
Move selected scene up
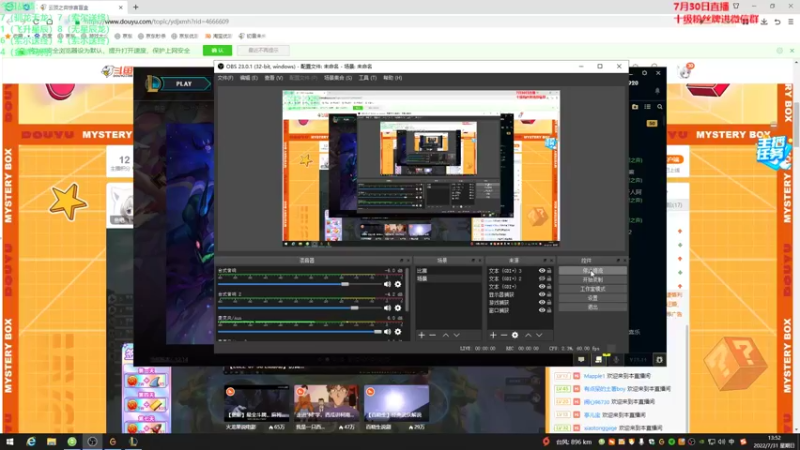tap(445, 335)
